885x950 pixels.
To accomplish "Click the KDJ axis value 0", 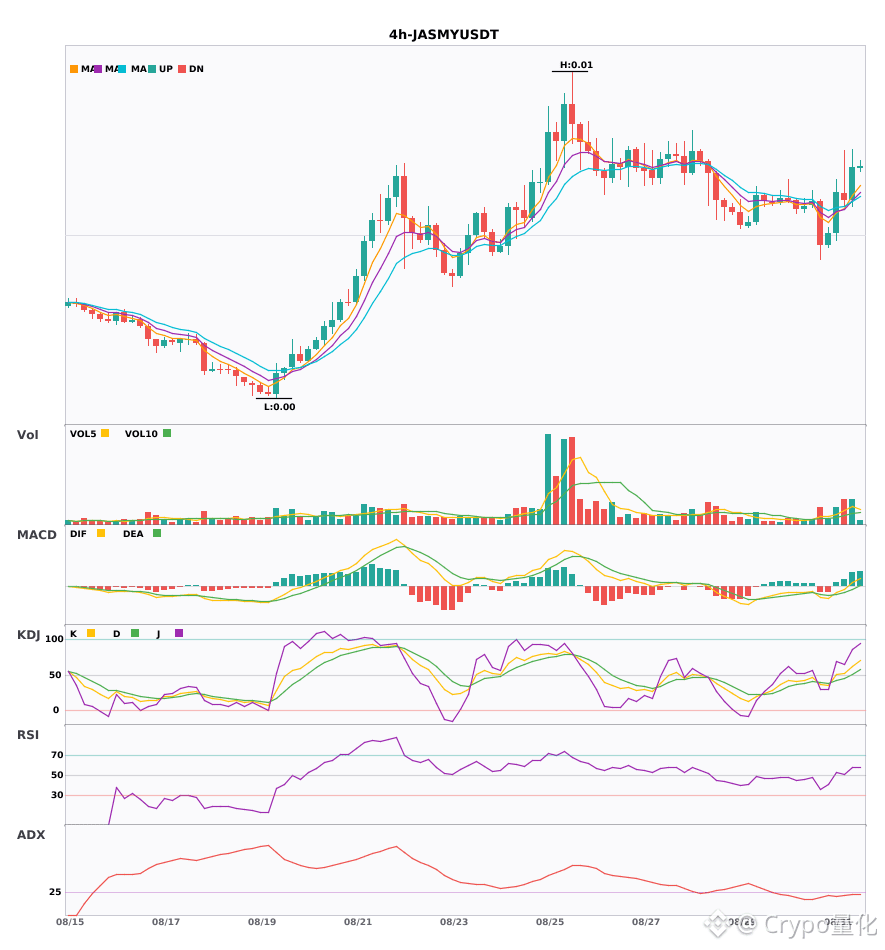I will (x=56, y=710).
